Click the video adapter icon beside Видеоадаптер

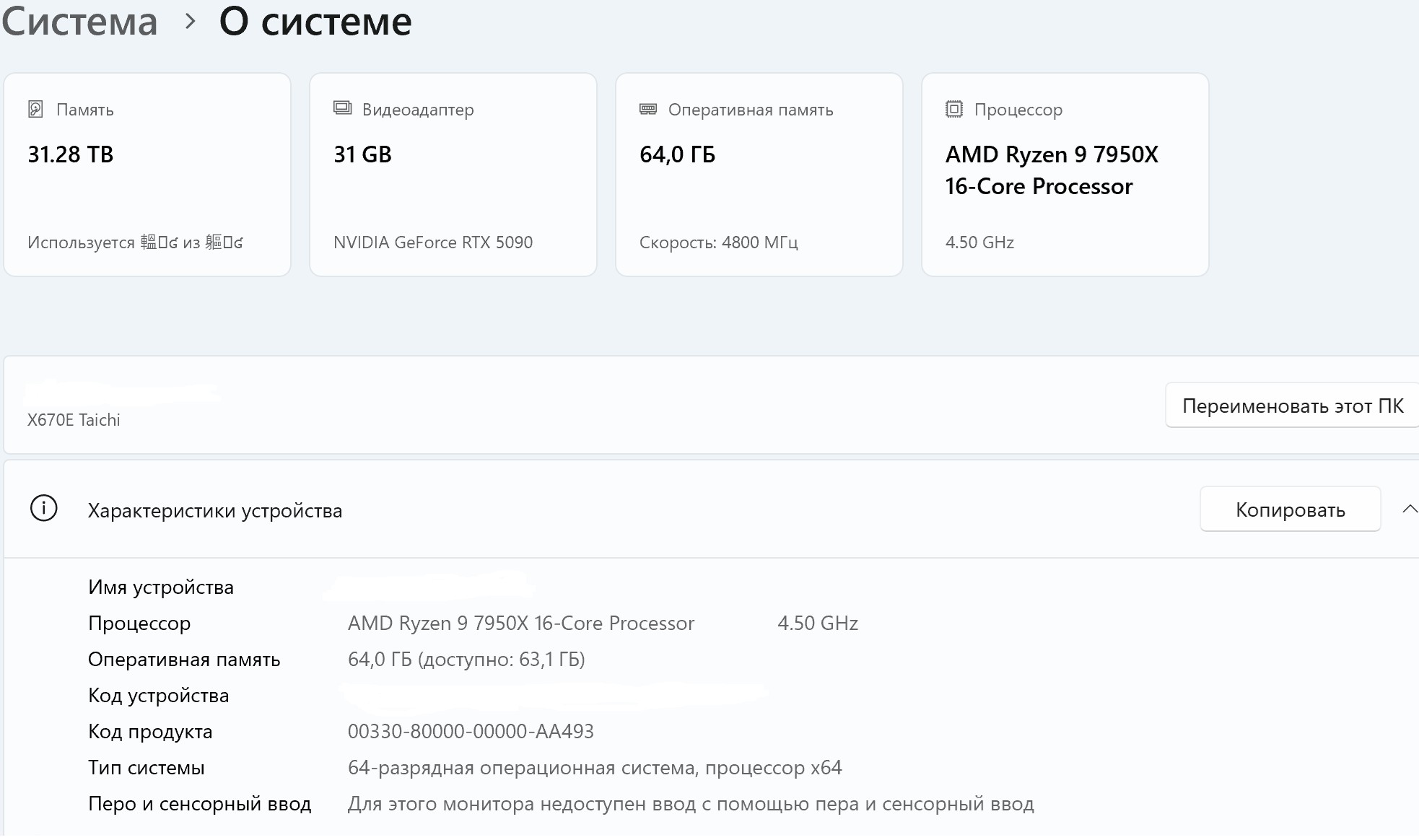click(342, 108)
